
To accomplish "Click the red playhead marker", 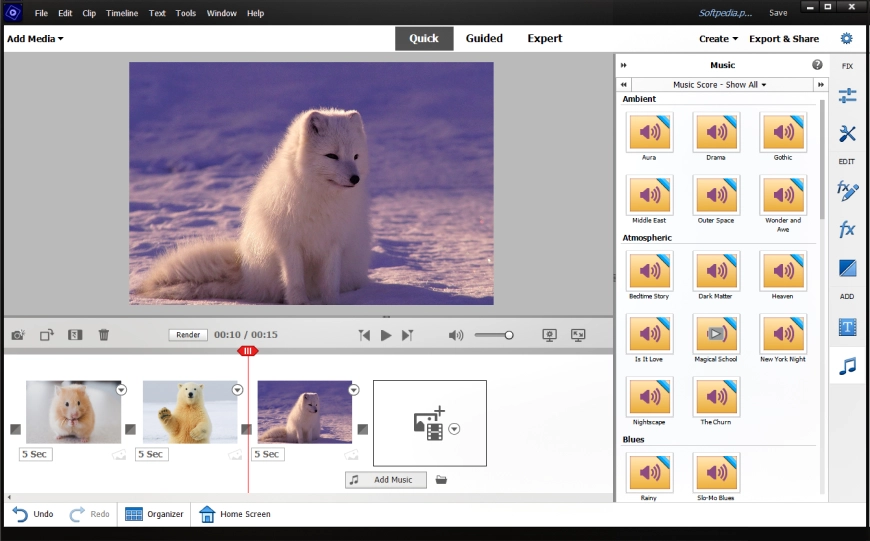I will click(247, 351).
